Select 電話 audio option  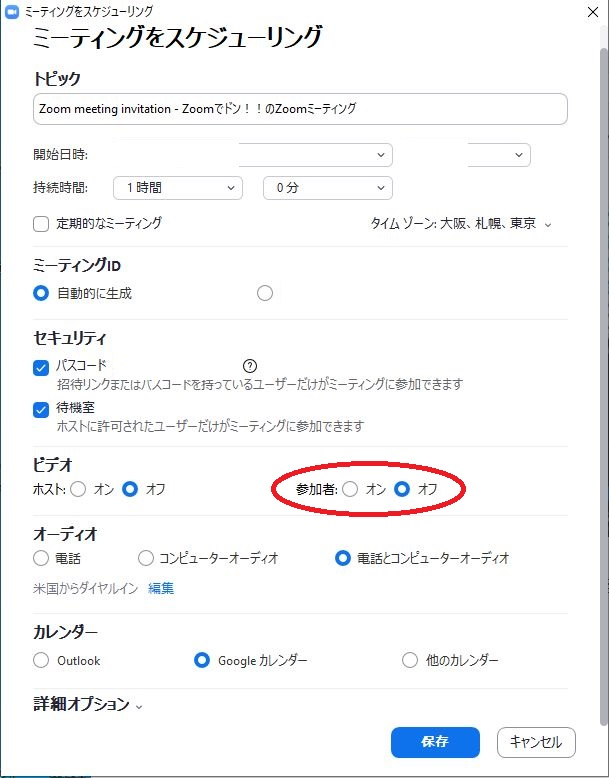coord(41,558)
